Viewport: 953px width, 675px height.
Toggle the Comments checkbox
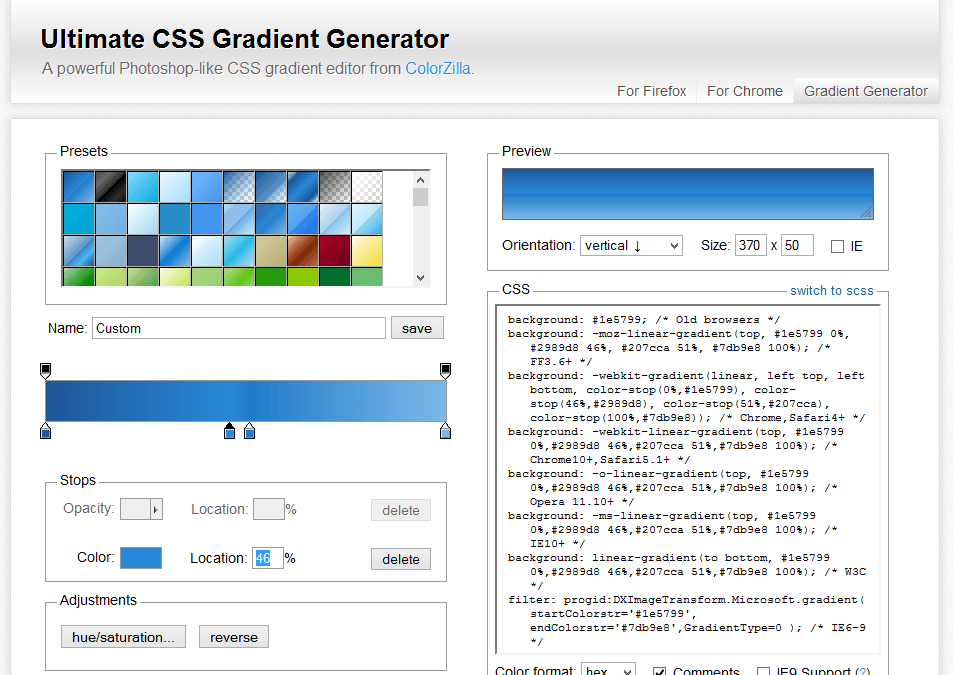(x=659, y=672)
